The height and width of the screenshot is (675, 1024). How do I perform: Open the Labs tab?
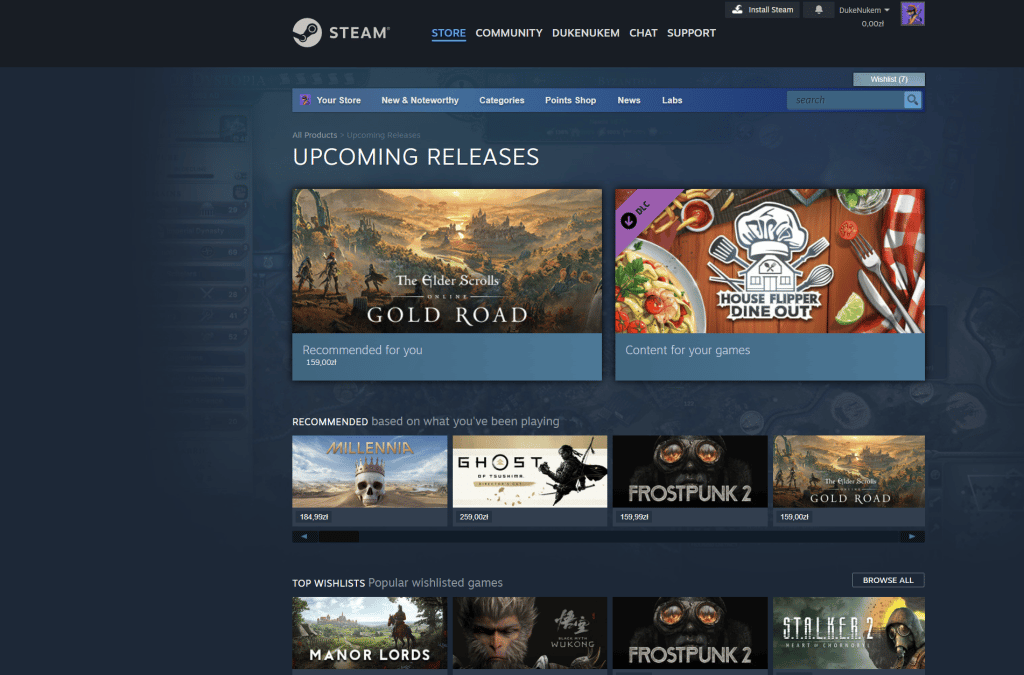click(x=672, y=100)
